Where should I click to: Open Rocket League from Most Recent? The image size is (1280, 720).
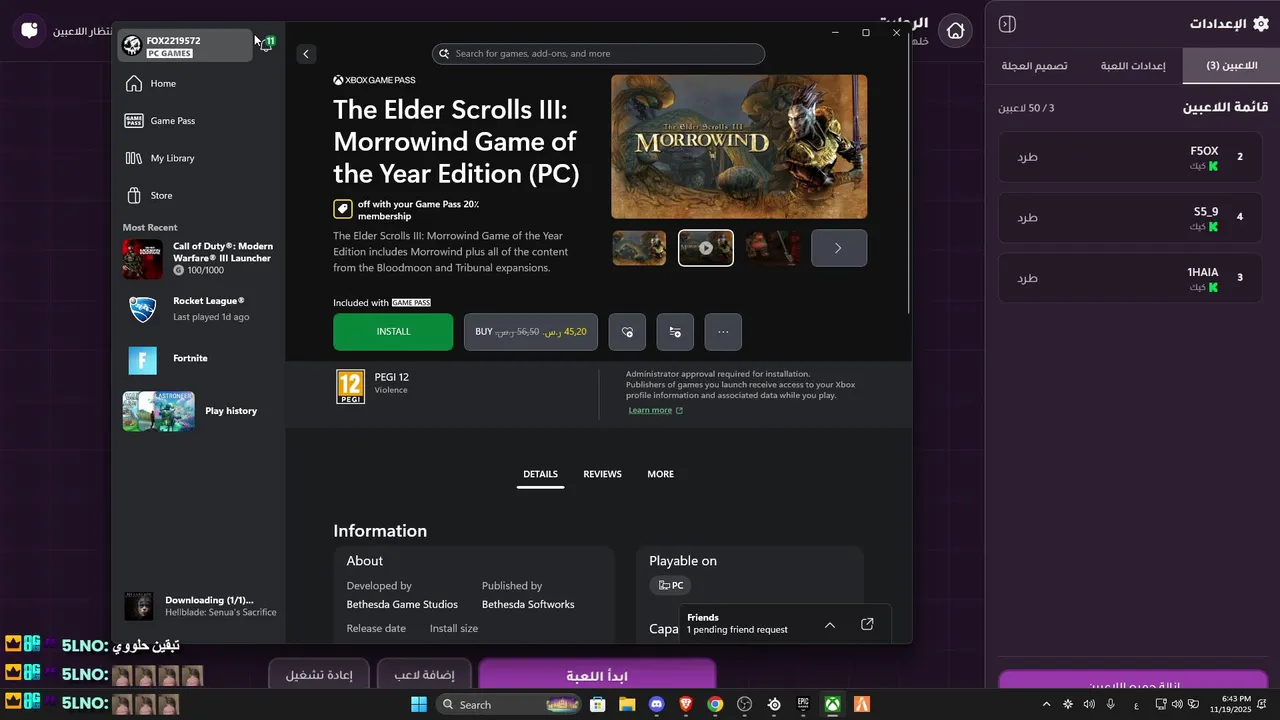[199, 309]
